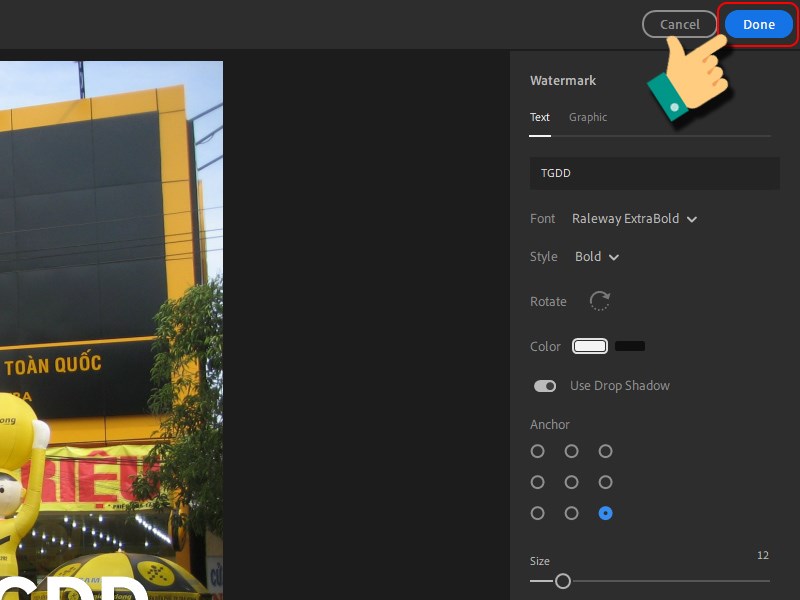This screenshot has width=800, height=600.
Task: Click the Cancel button
Action: tap(679, 24)
